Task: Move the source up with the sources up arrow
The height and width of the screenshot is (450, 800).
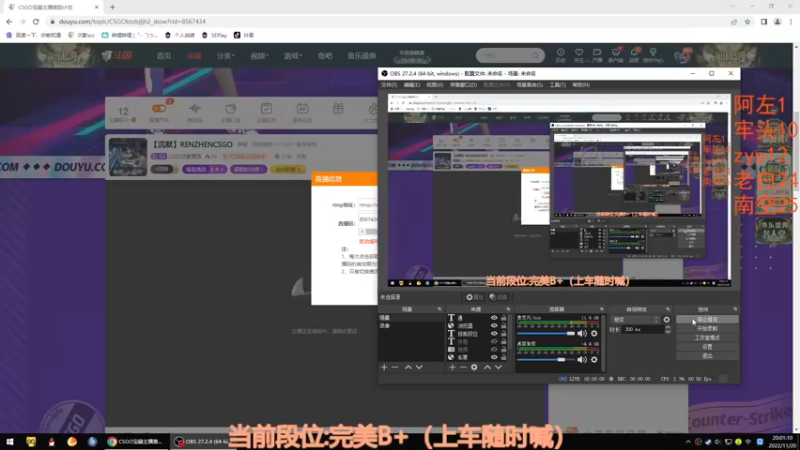Action: click(x=488, y=367)
